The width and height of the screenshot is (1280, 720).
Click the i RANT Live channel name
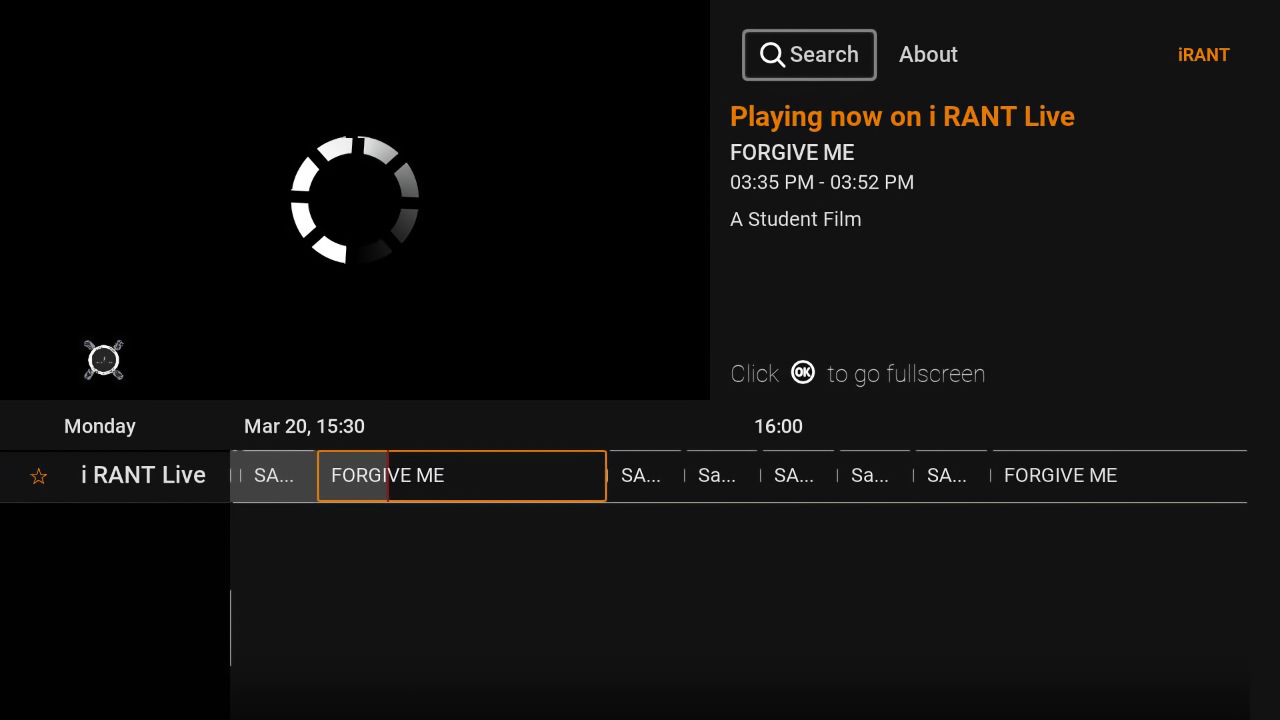coord(143,475)
